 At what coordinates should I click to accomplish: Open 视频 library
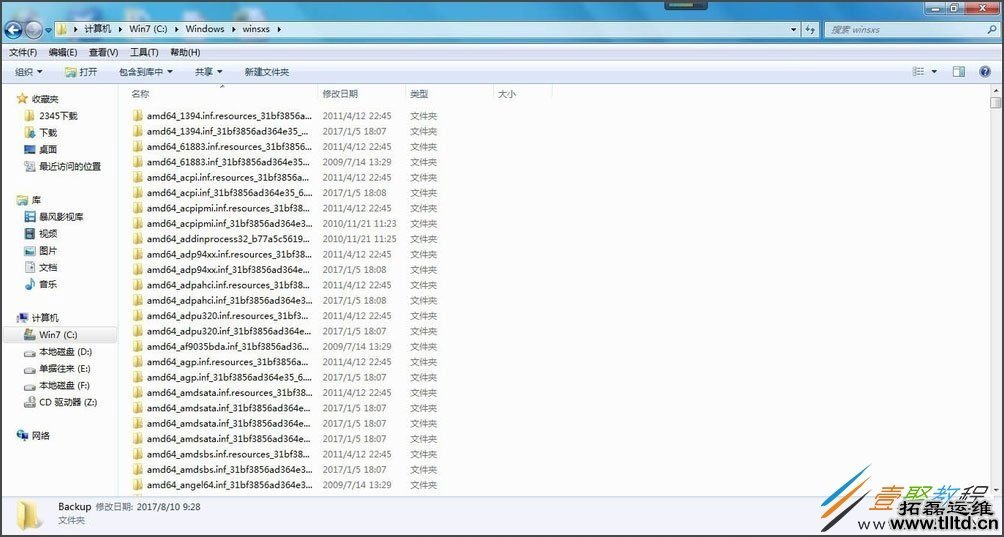click(48, 234)
